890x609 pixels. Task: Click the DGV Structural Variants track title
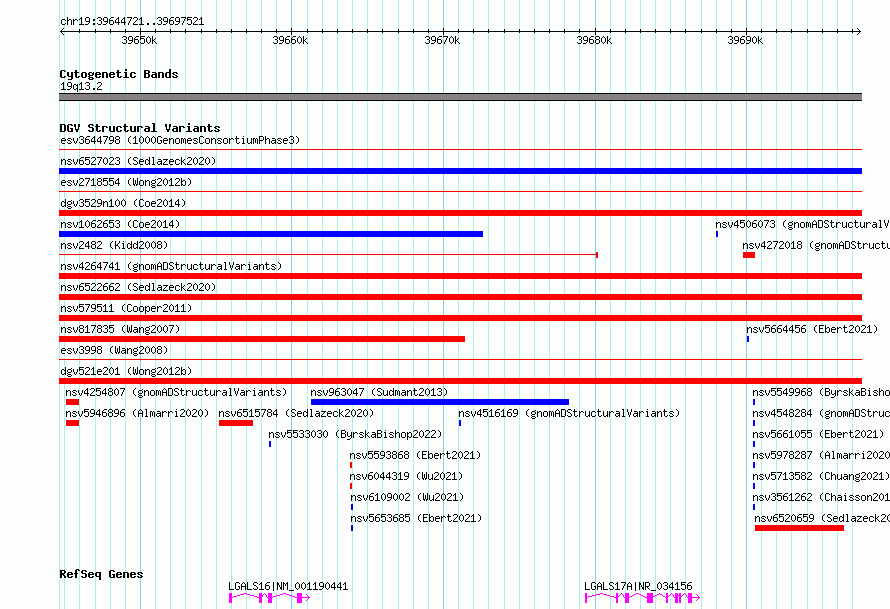tap(140, 128)
